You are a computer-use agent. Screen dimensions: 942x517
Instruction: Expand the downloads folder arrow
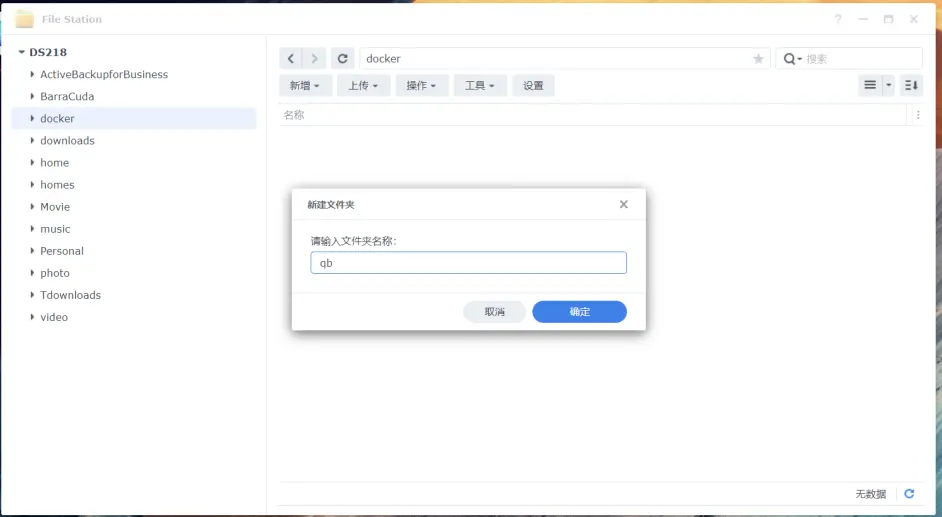(x=32, y=140)
